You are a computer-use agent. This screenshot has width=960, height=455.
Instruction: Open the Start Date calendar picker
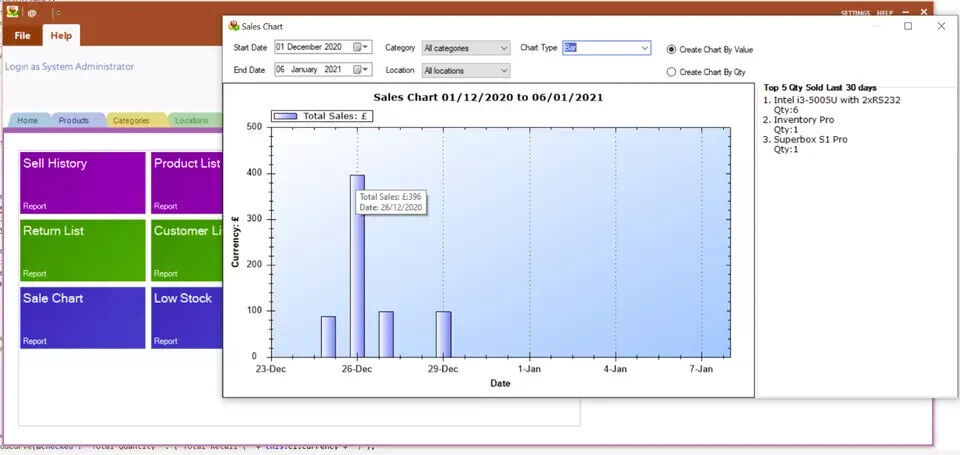click(x=361, y=47)
